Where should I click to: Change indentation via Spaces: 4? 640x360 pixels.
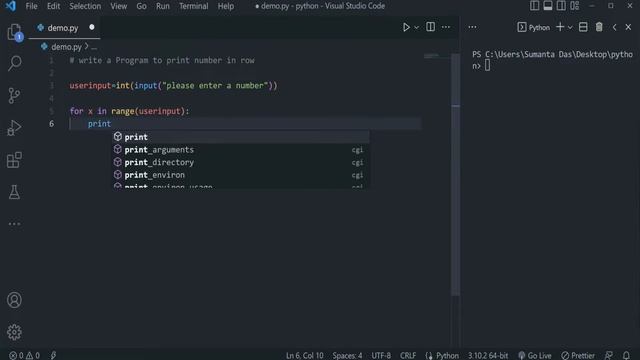pos(347,356)
